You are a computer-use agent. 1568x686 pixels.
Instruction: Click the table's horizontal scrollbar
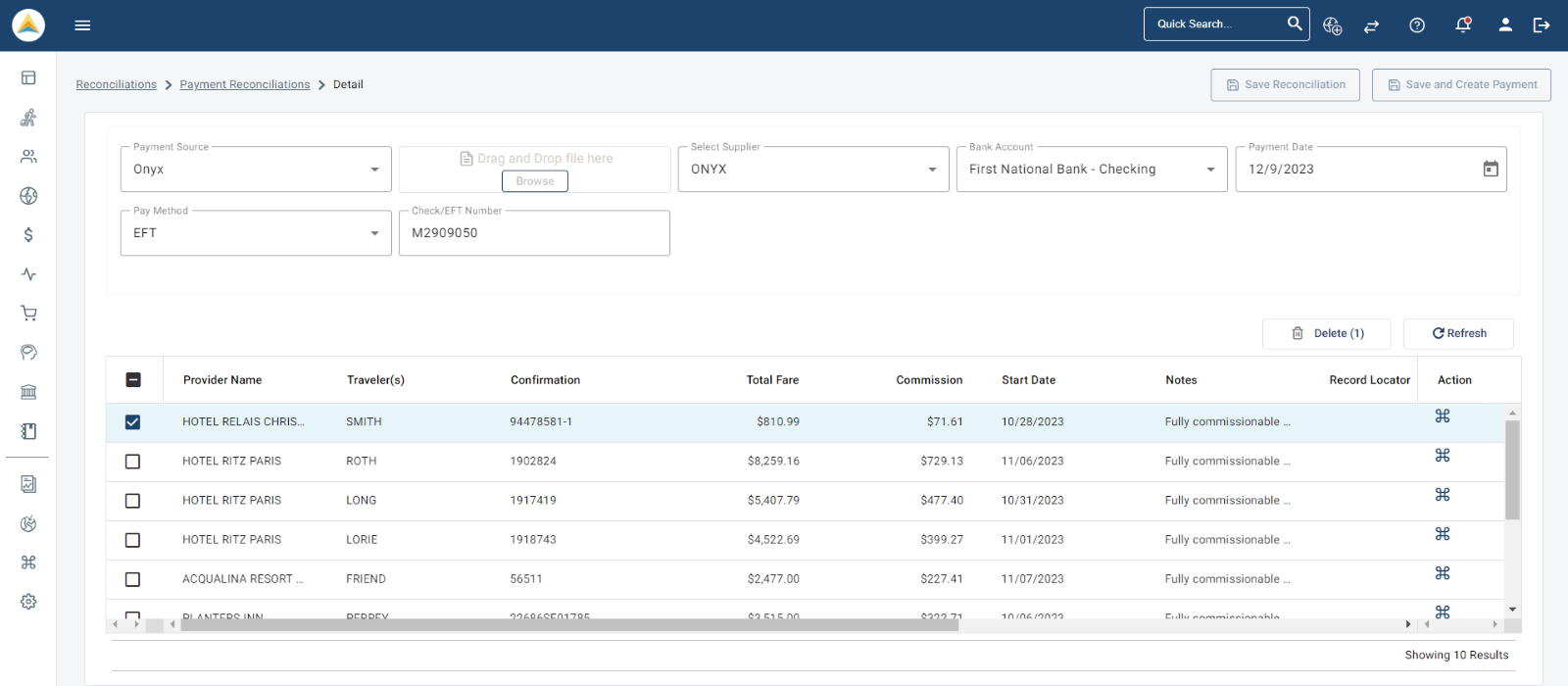[568, 624]
